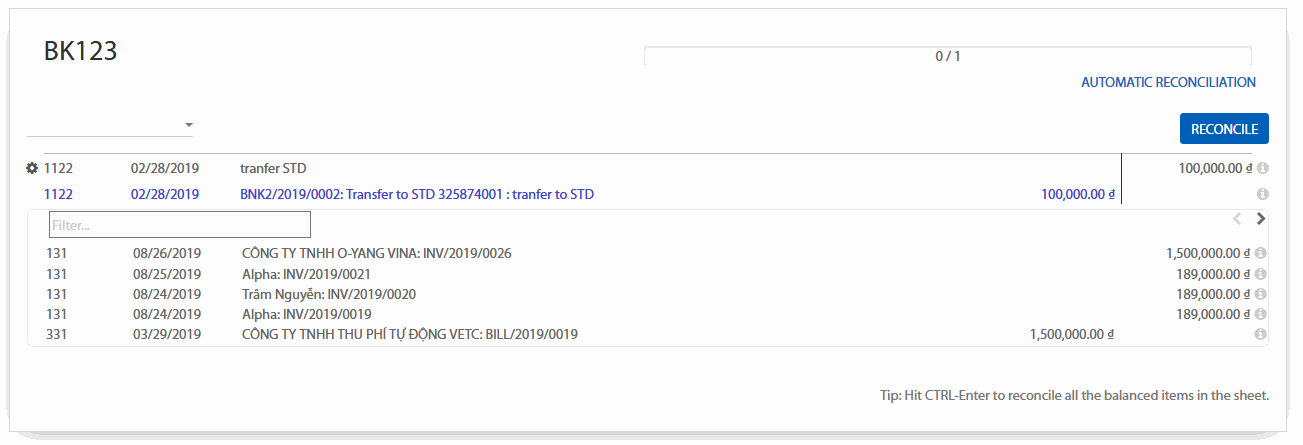The width and height of the screenshot is (1303, 445).
Task: Click info icon for Trâm Nguyễn INV/2019/0020
Action: (1262, 294)
